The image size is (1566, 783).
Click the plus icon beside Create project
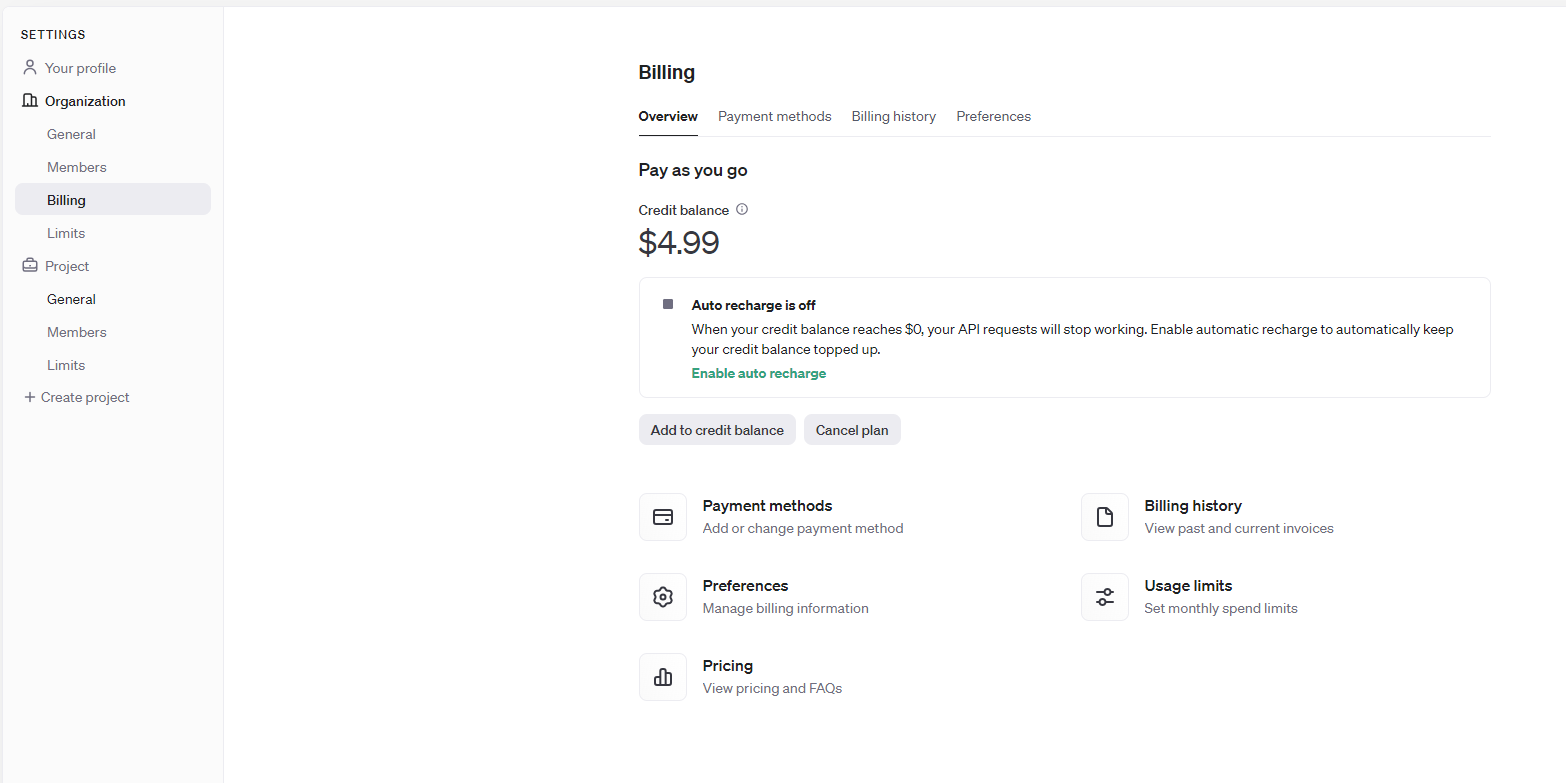[x=30, y=397]
